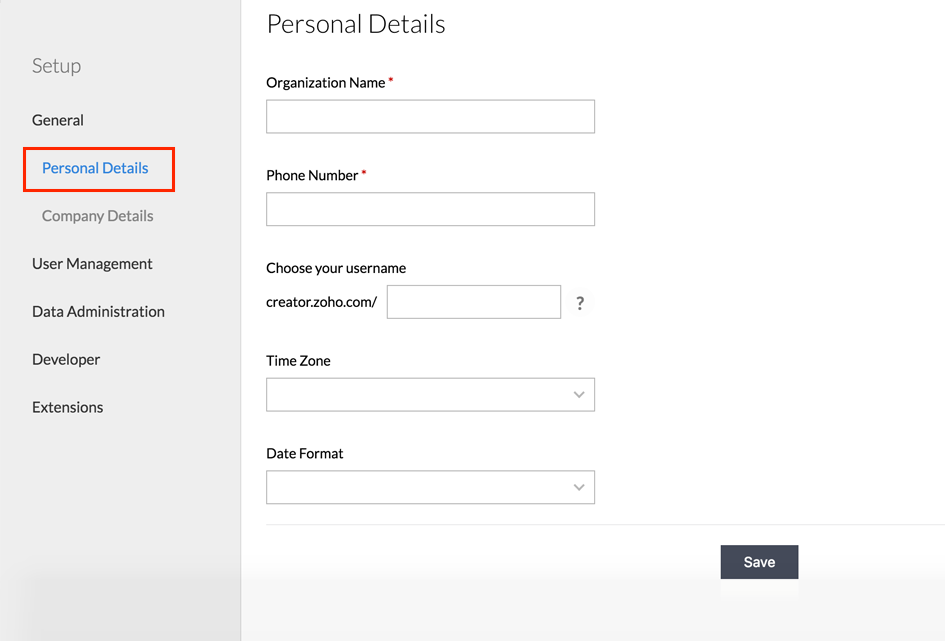Click the Organization Name label
Screen dimensions: 945x641
pos(325,83)
